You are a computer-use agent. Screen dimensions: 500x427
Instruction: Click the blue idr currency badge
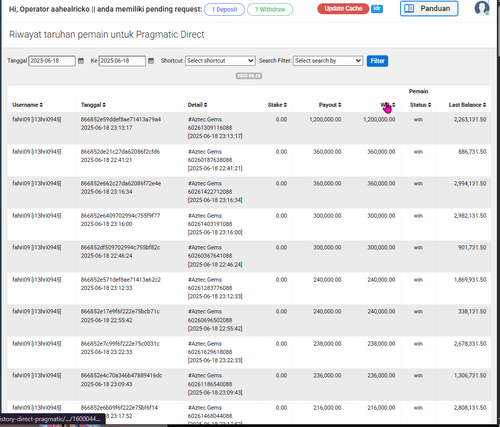coord(377,9)
